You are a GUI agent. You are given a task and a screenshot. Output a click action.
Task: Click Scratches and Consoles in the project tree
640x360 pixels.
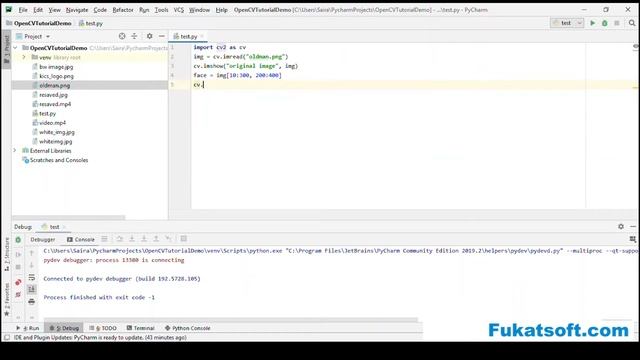click(x=59, y=160)
